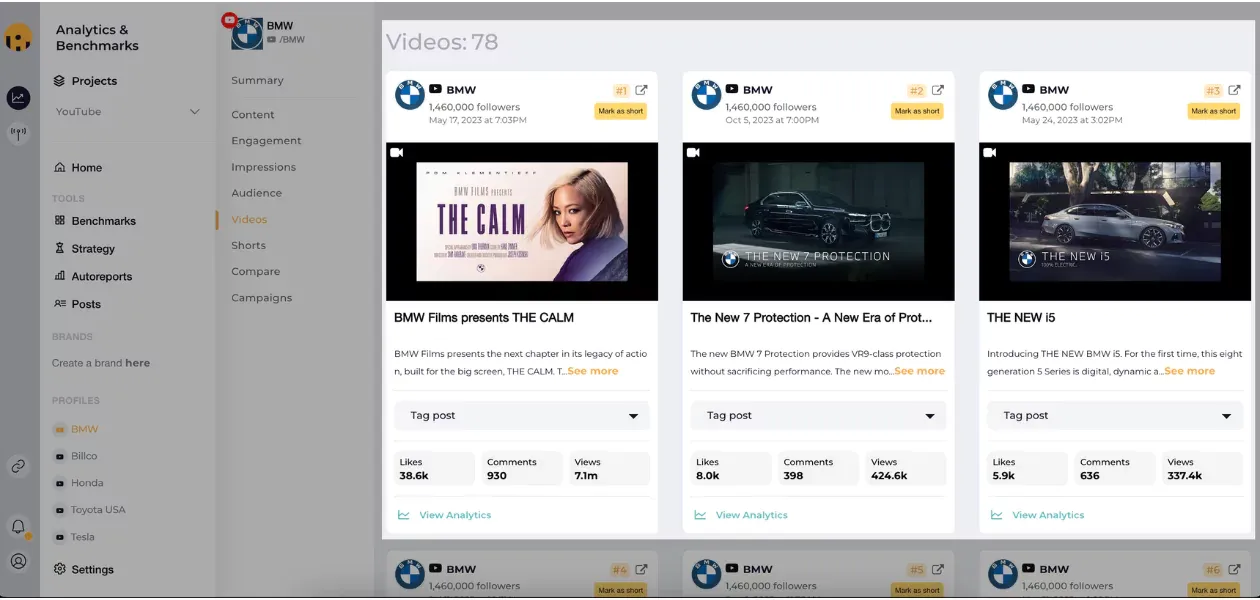Open THE CALM video thumbnail
This screenshot has width=1260, height=600.
coord(521,222)
